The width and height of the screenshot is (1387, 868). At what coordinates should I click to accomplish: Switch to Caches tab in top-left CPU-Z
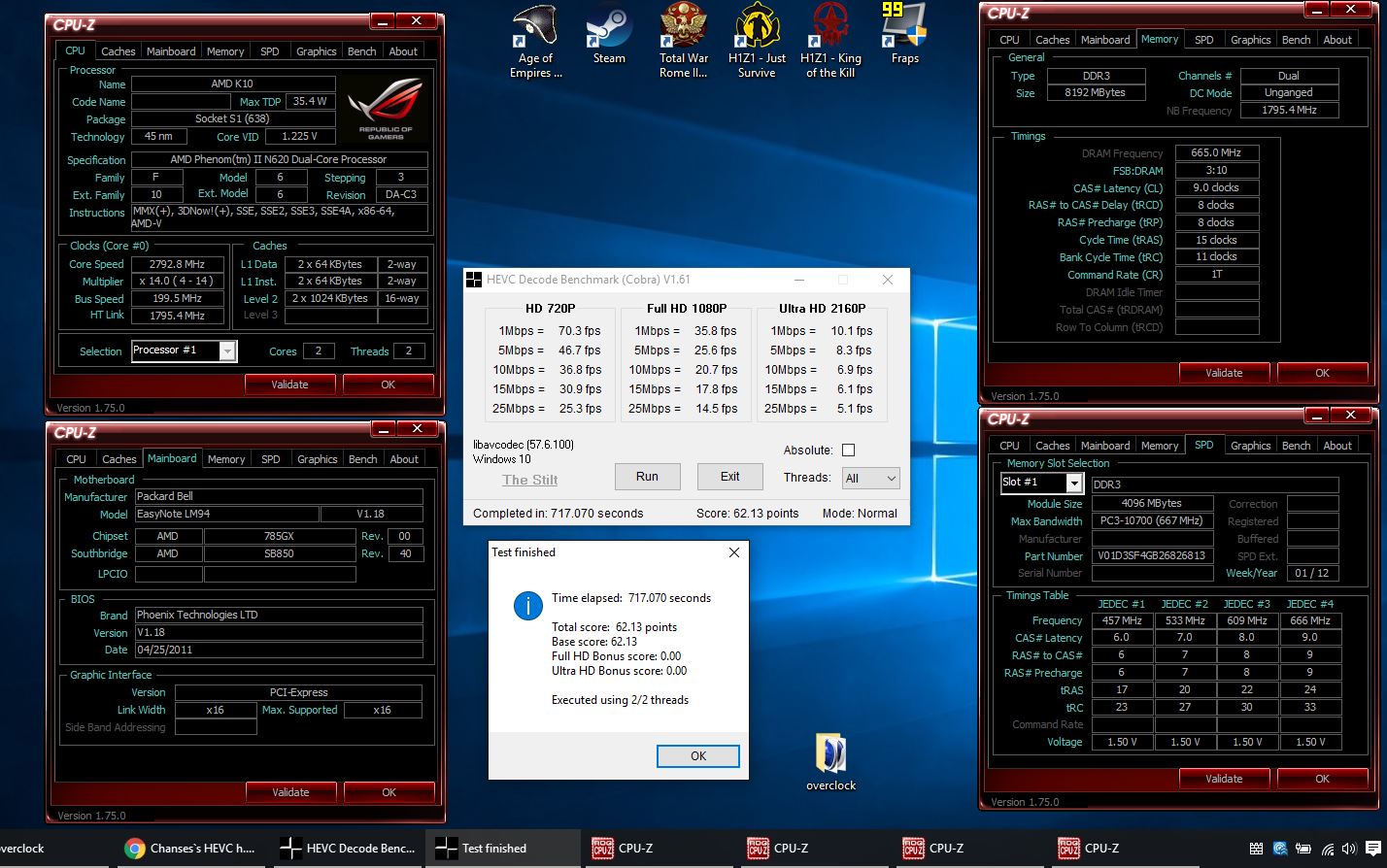click(118, 51)
